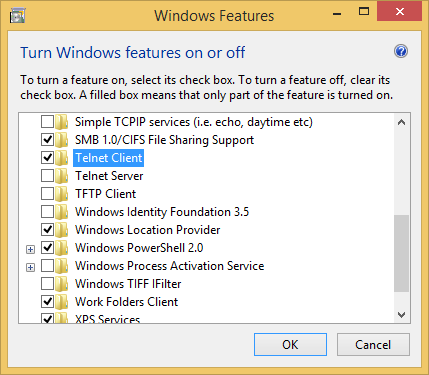Select the Windows TIFF IFilter label

(128, 284)
